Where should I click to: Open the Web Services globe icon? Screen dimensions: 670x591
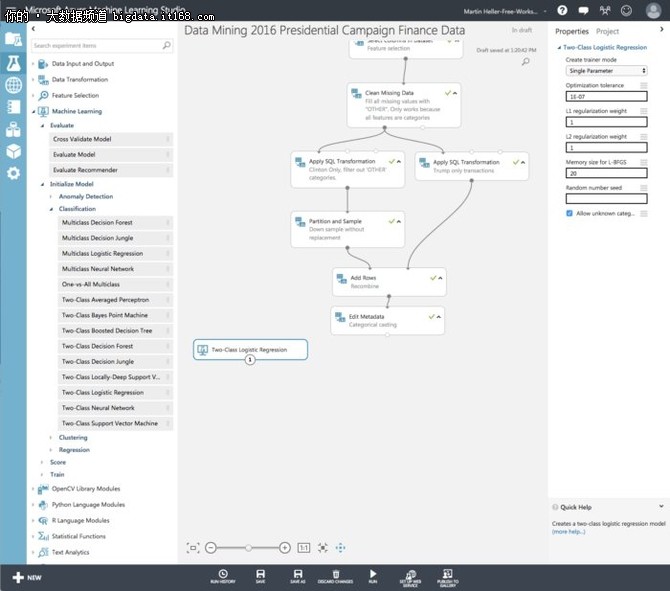pos(13,85)
